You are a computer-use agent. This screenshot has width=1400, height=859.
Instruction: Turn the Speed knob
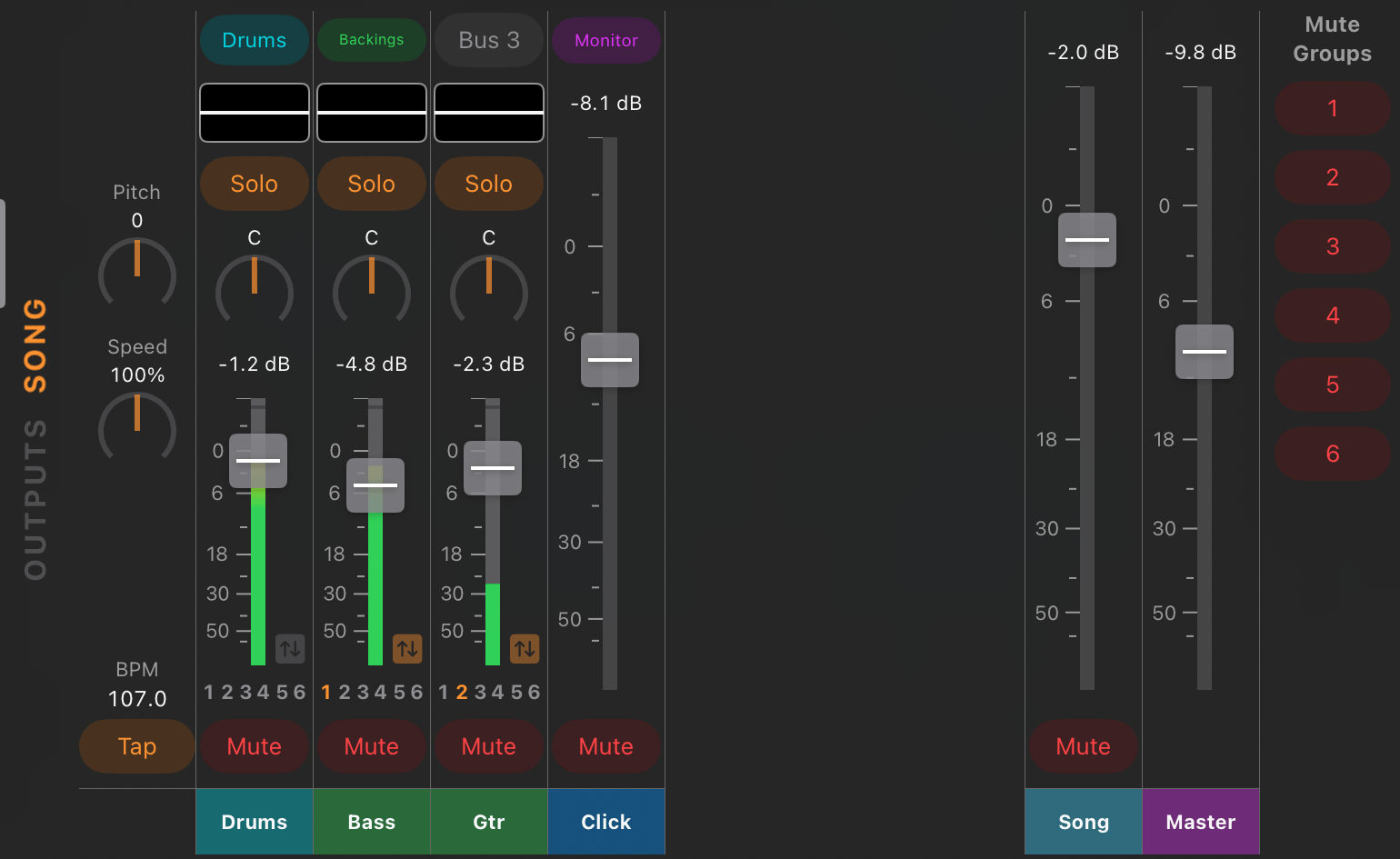click(137, 429)
